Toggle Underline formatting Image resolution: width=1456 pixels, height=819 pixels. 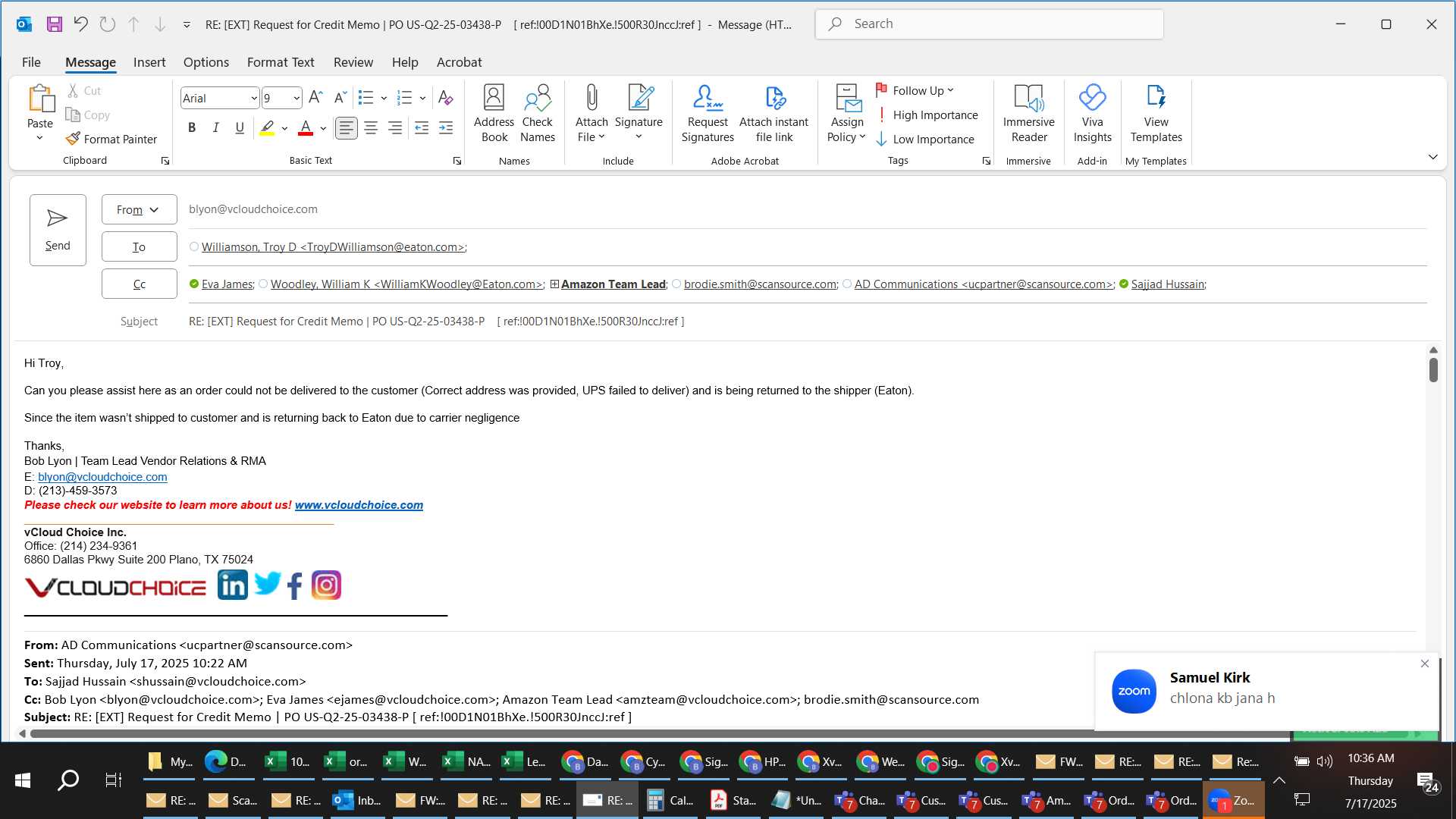tap(240, 128)
